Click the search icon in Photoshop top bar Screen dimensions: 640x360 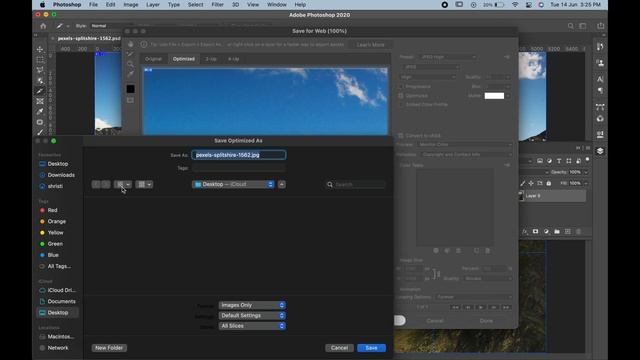[x=571, y=26]
